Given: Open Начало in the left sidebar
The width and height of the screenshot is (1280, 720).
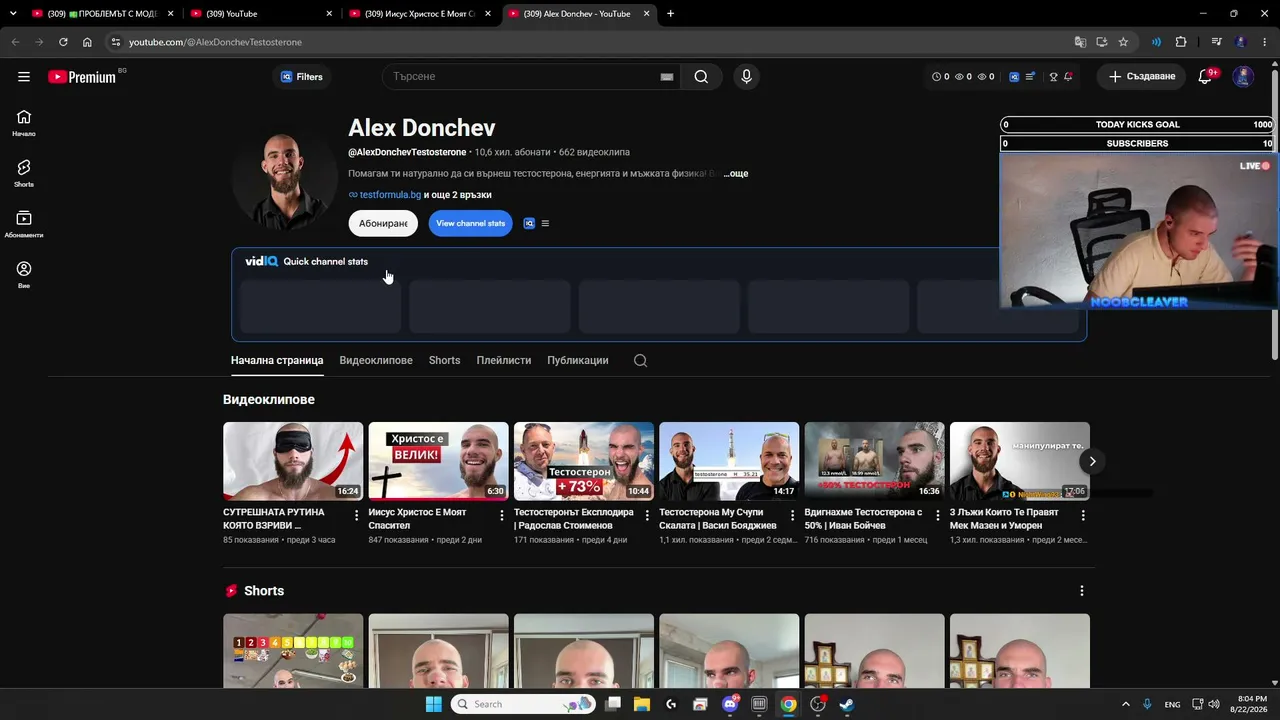Looking at the screenshot, I should pos(24,123).
